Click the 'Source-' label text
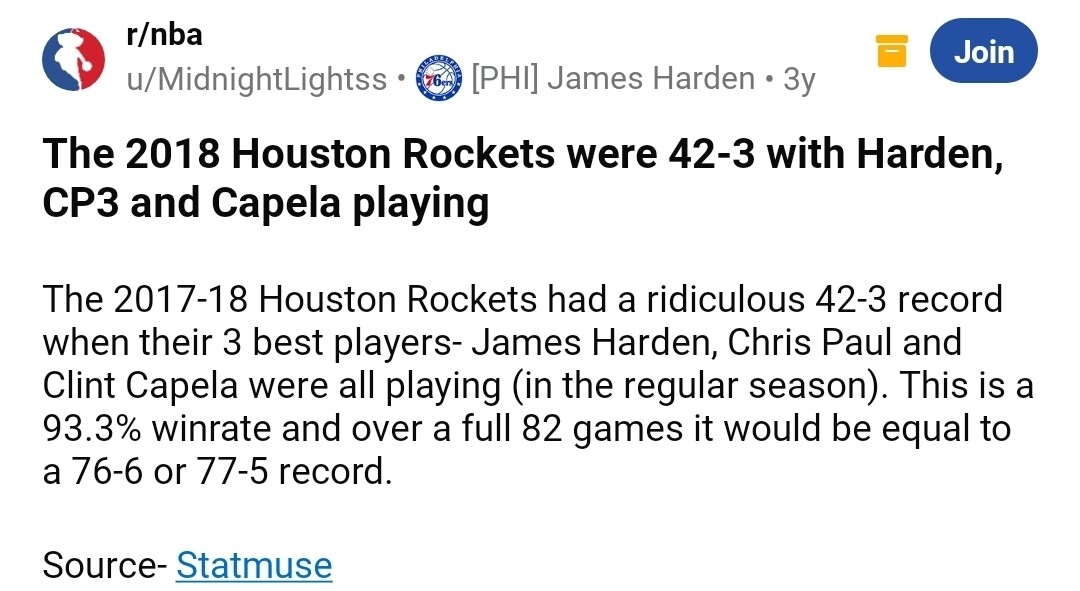Screen dimensions: 1080x591 [104, 565]
